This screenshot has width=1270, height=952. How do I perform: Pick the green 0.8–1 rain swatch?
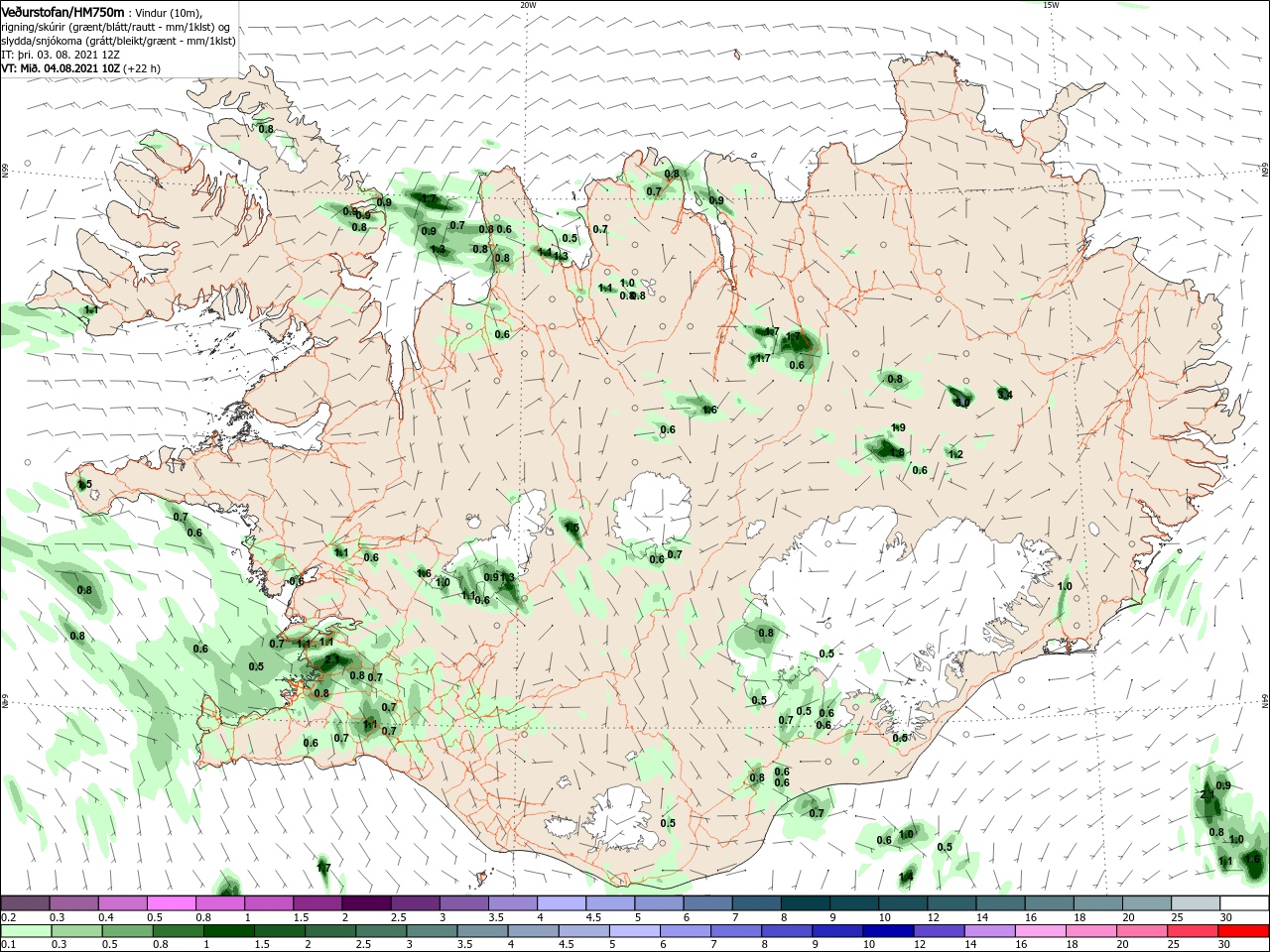click(x=179, y=931)
